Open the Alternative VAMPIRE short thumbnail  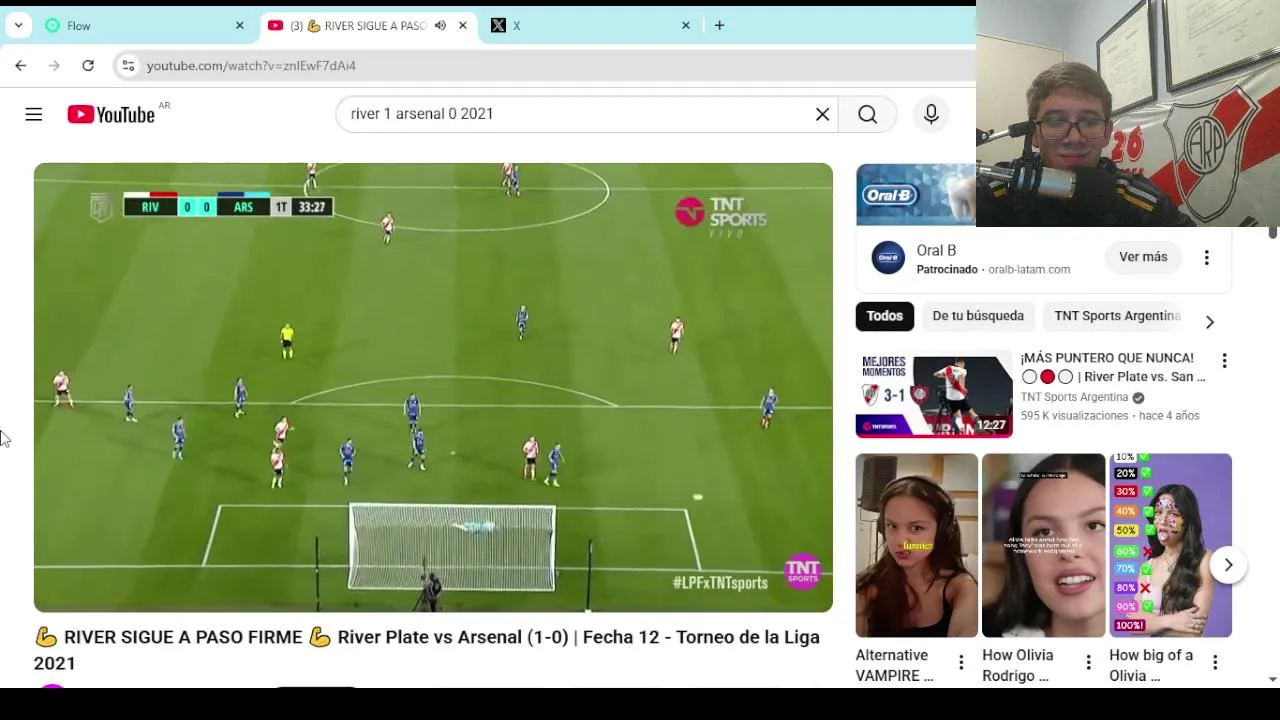coord(917,545)
